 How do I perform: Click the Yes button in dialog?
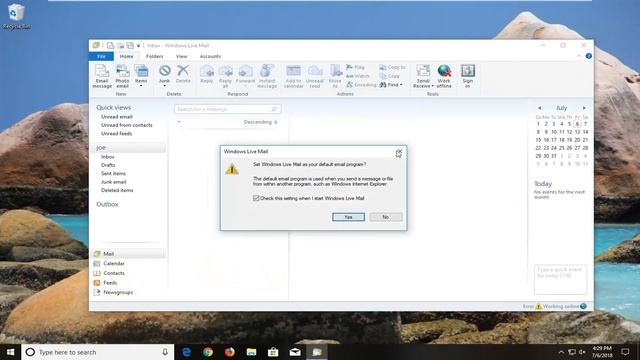tap(348, 217)
